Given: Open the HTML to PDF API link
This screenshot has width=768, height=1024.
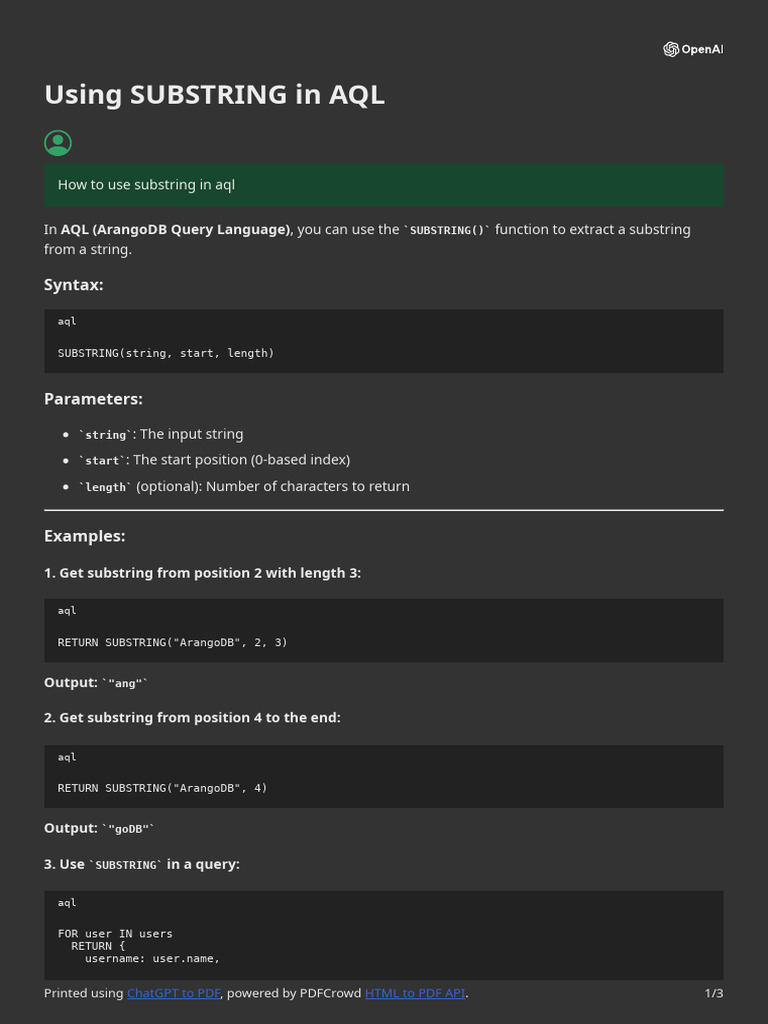Looking at the screenshot, I should click(x=415, y=993).
